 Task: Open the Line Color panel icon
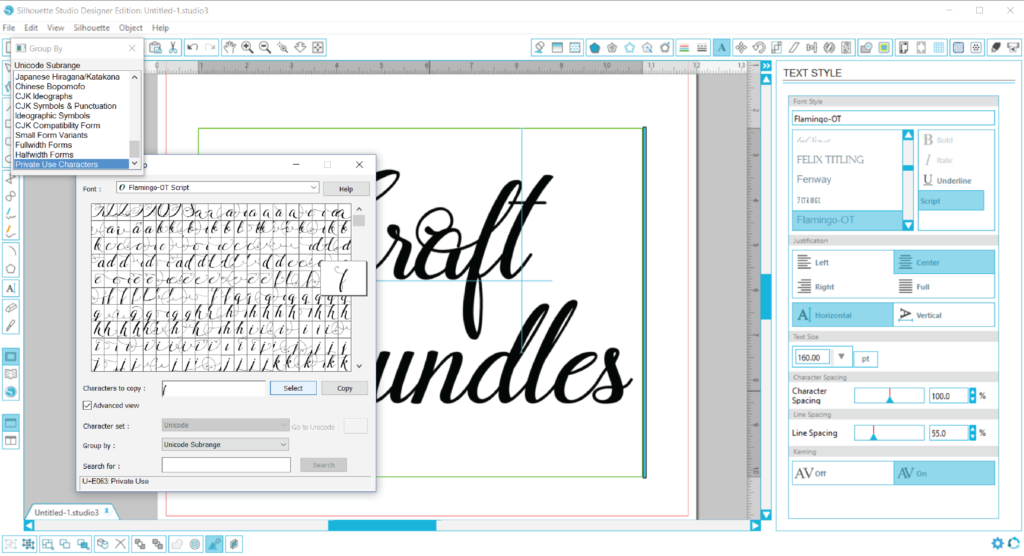(684, 48)
